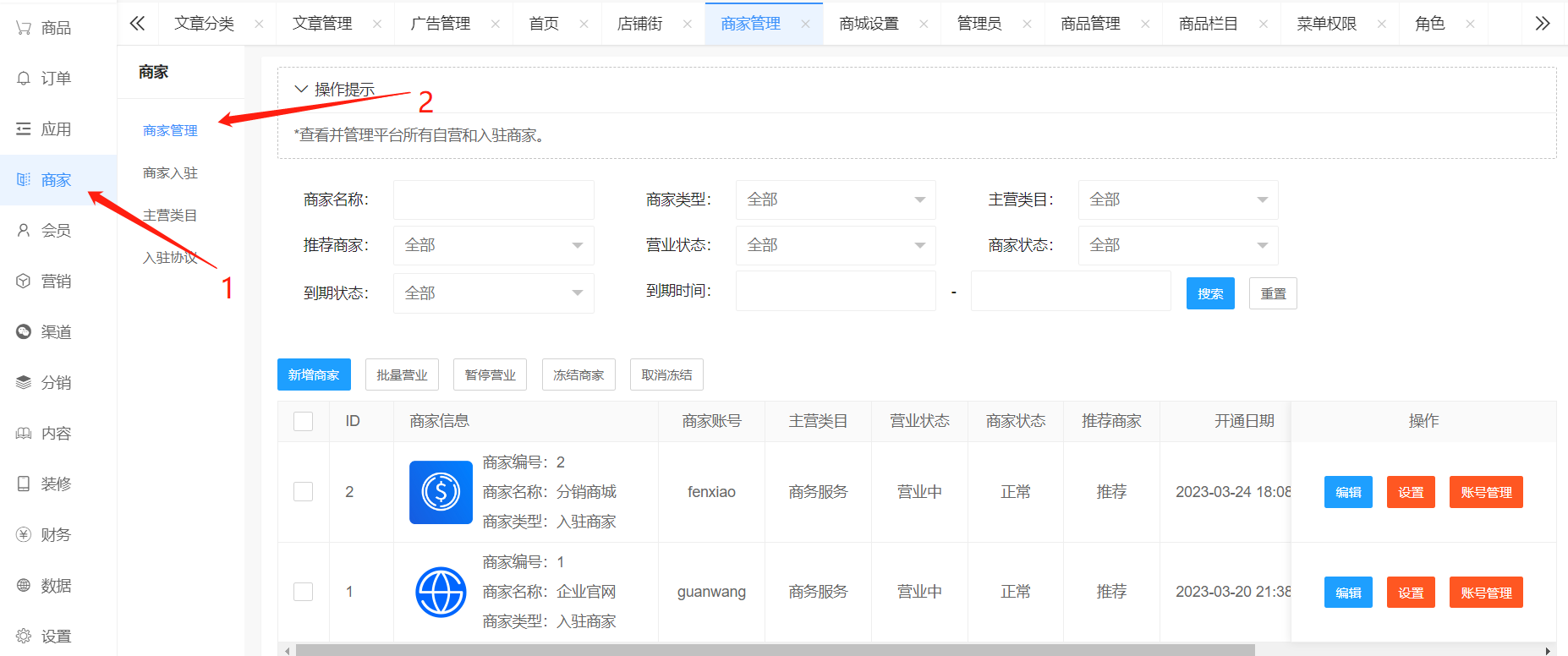Switch to the 广告管理 tab
1568x656 pixels.
(440, 24)
